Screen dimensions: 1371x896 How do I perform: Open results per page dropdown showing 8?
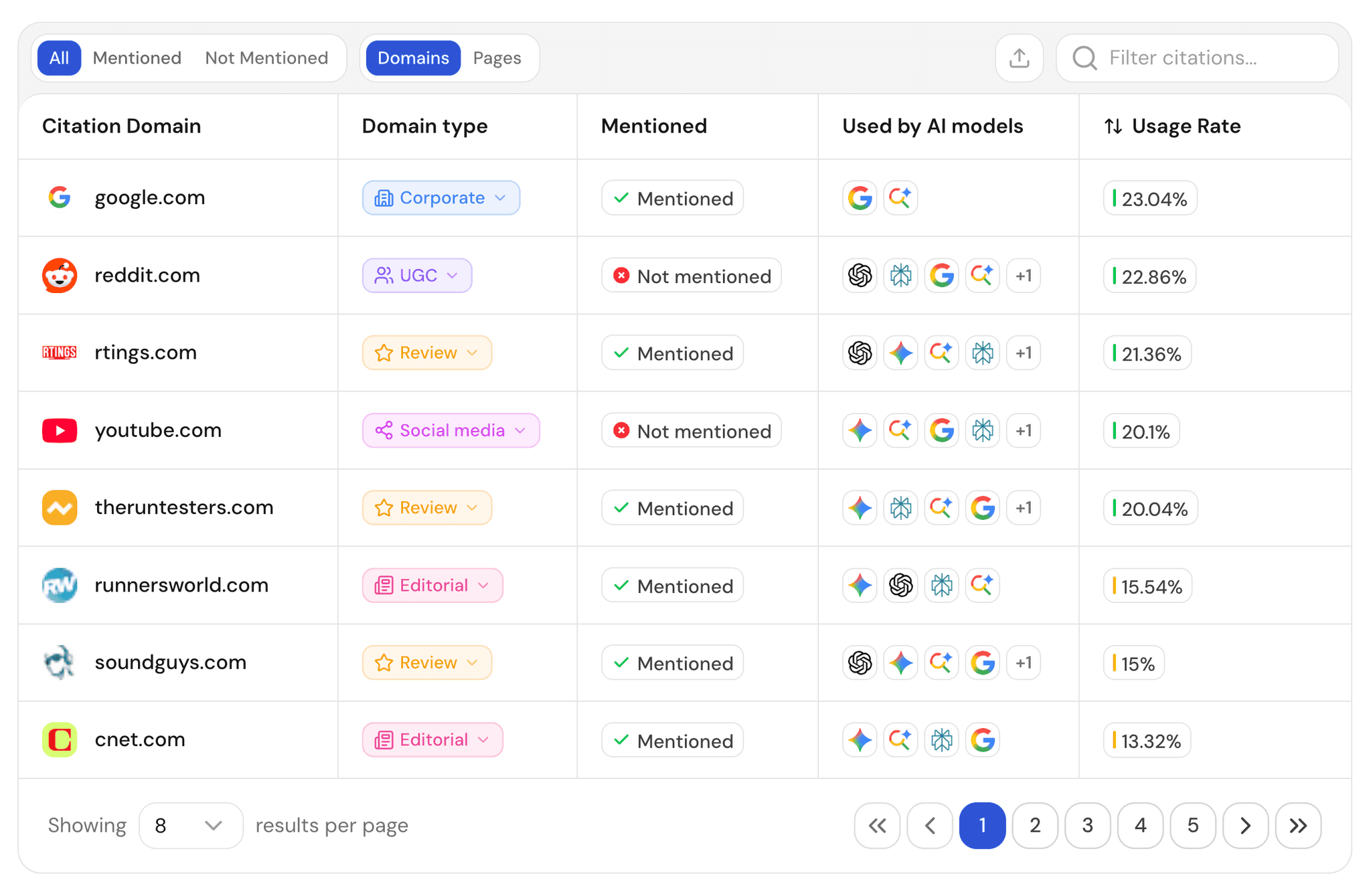191,826
